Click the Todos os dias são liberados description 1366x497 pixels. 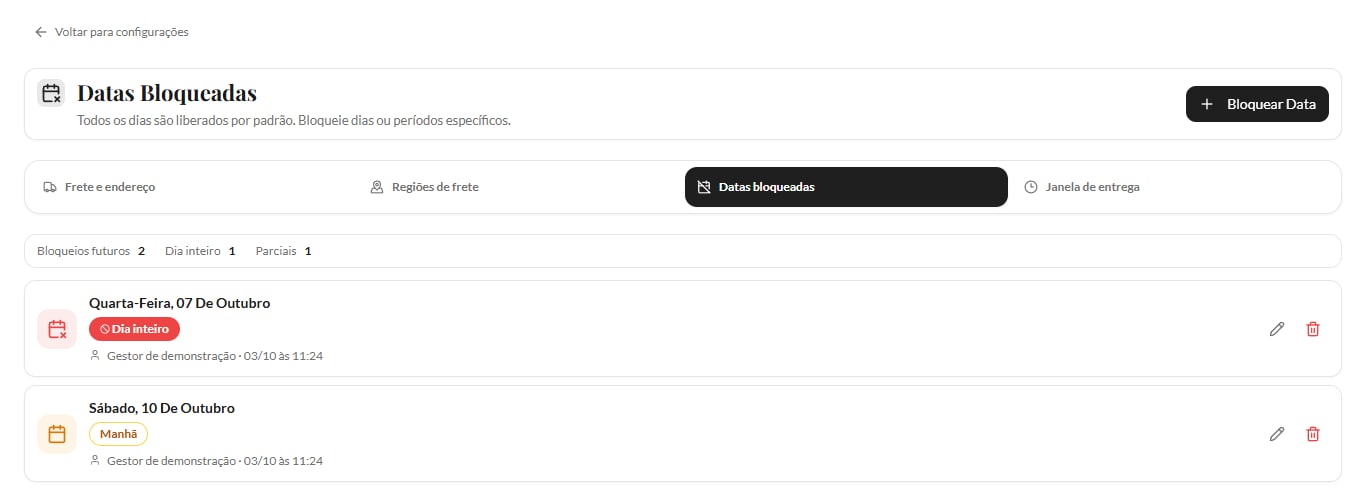point(294,120)
